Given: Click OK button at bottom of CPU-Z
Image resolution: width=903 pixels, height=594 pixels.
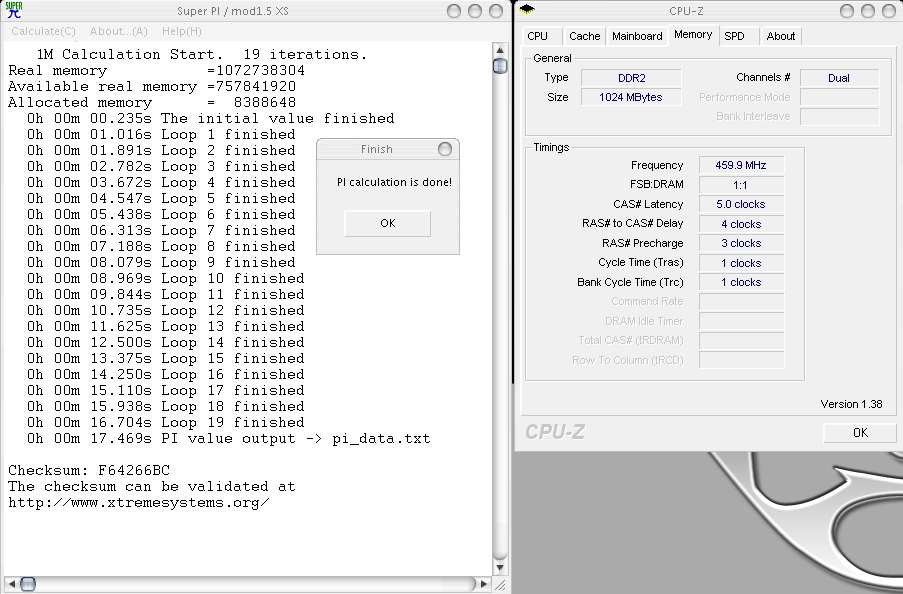Looking at the screenshot, I should pos(859,433).
